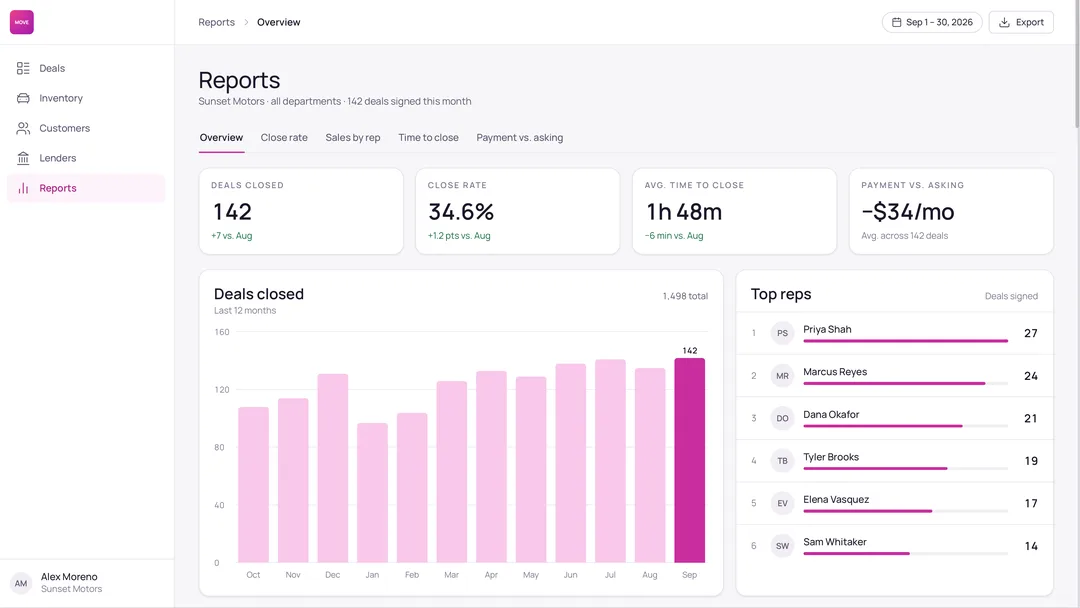1080x608 pixels.
Task: Open Alex Moreno's account menu
Action: [x=87, y=583]
